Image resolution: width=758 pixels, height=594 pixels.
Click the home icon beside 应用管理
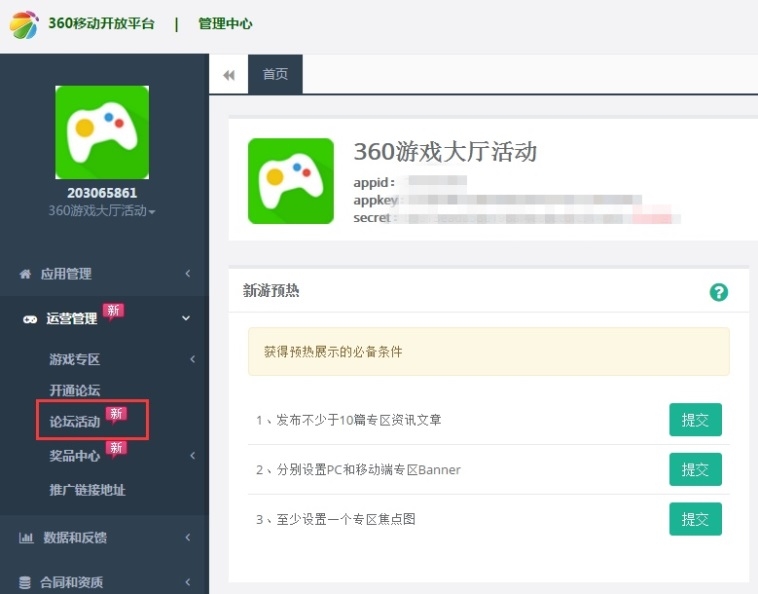(25, 274)
